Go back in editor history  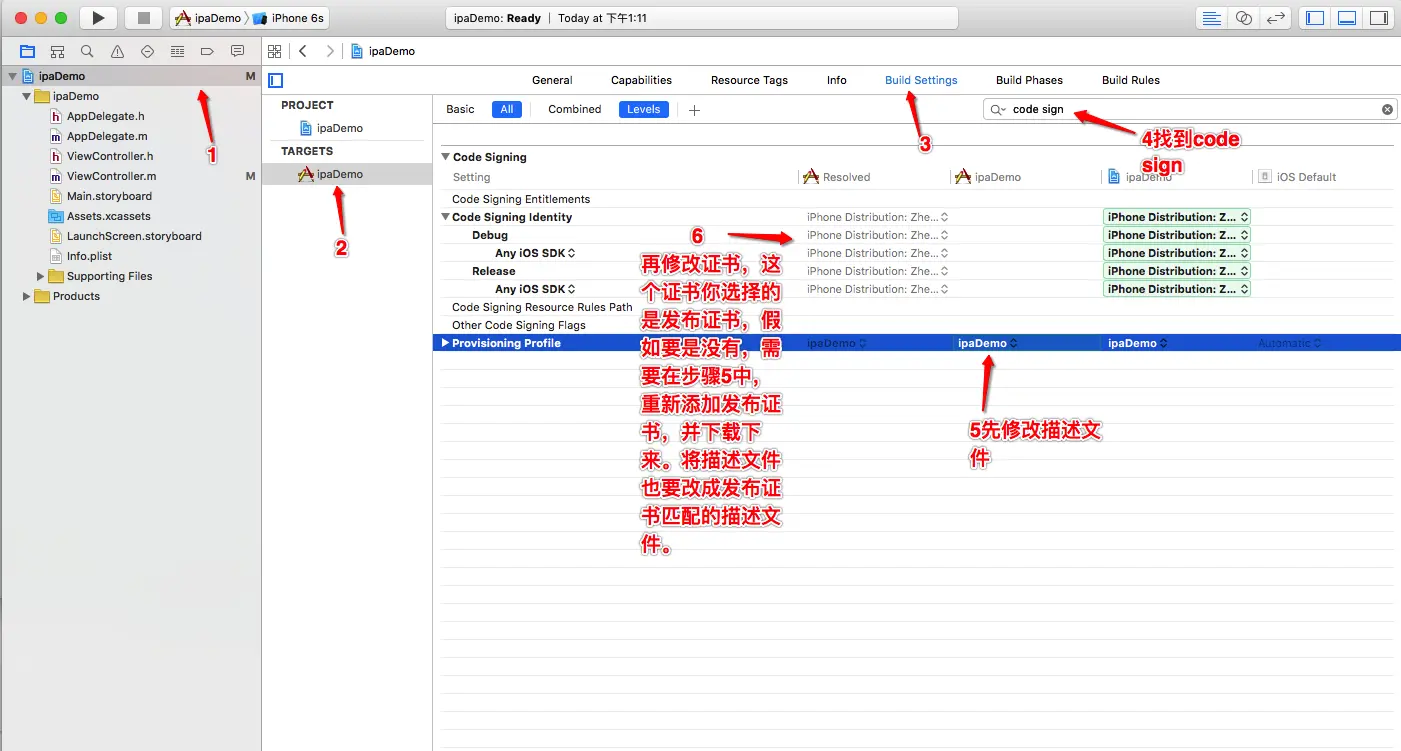click(x=303, y=51)
